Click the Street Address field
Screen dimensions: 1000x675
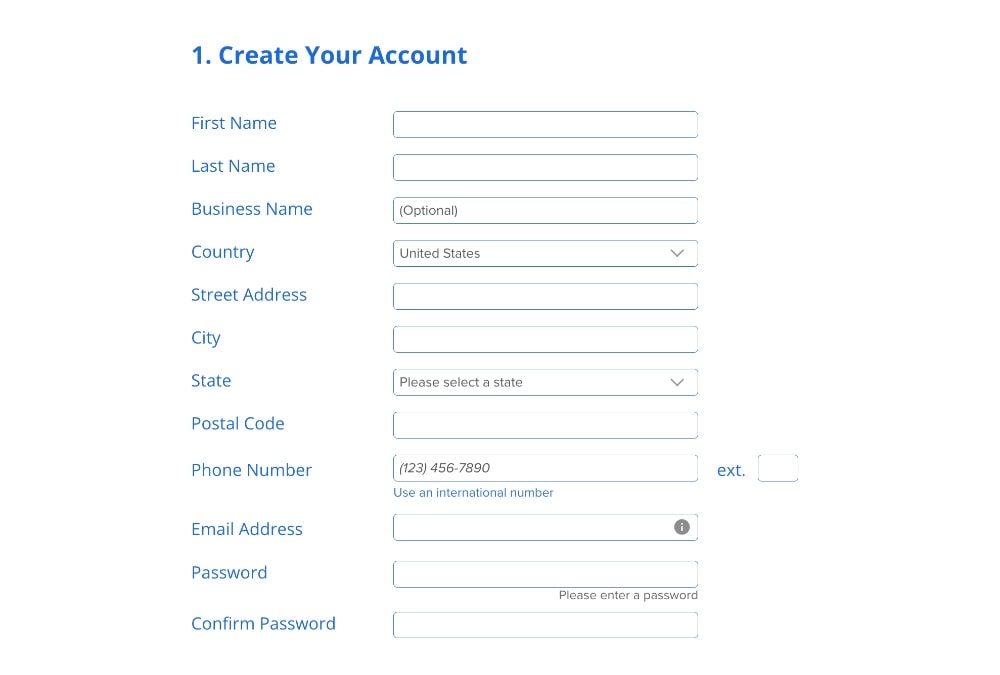click(x=545, y=296)
